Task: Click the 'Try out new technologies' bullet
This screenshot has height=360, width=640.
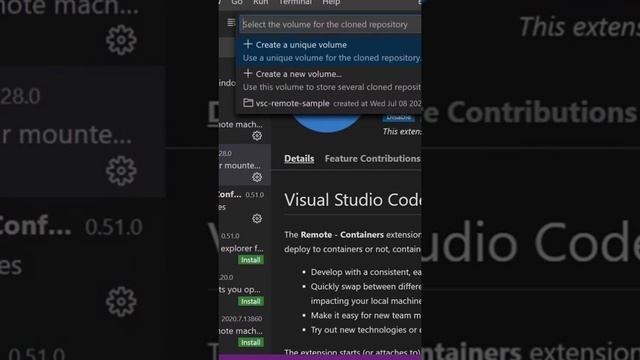Action: point(366,330)
